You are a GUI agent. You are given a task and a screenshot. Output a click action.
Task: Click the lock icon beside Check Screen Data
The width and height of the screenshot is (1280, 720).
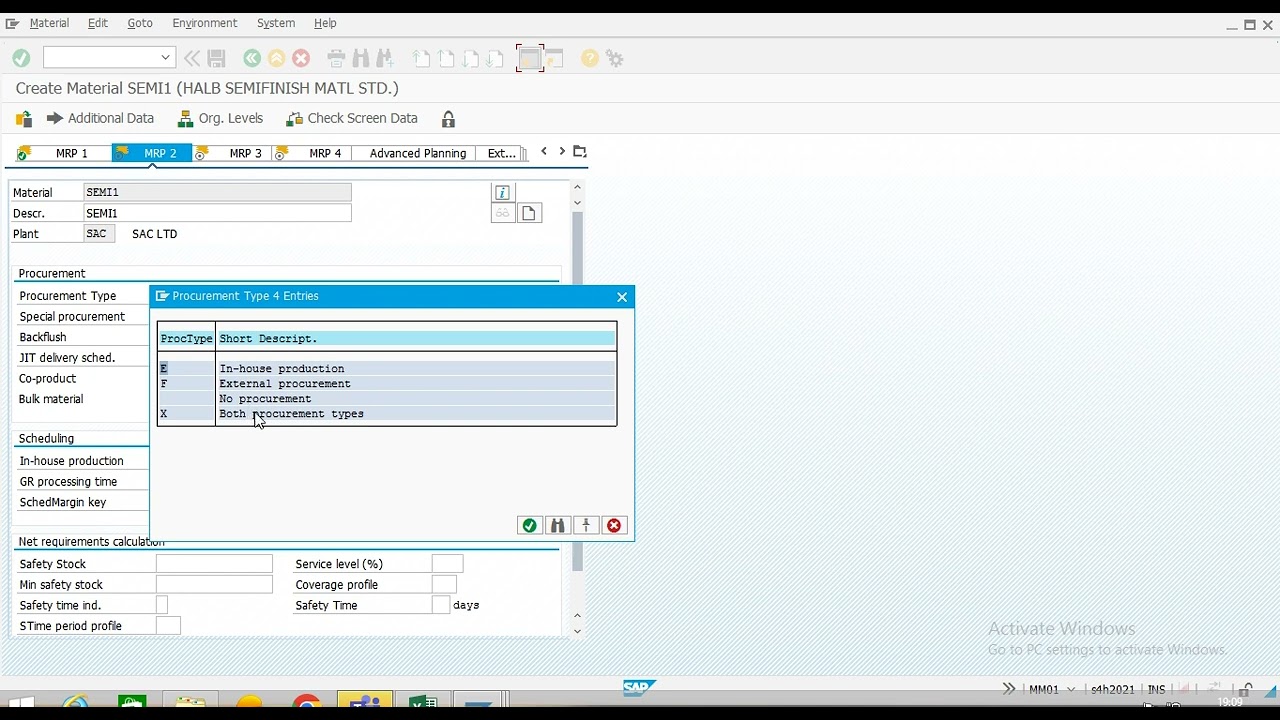448,119
